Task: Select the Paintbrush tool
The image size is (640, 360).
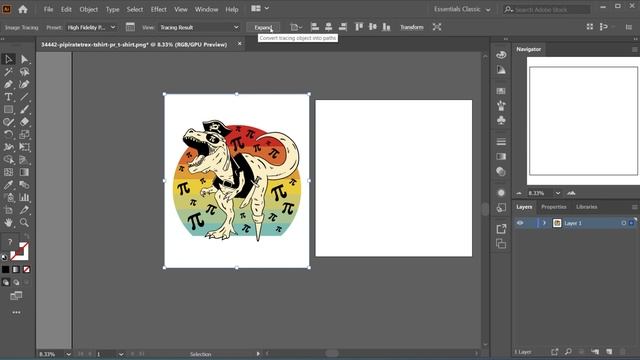Action: [x=24, y=109]
